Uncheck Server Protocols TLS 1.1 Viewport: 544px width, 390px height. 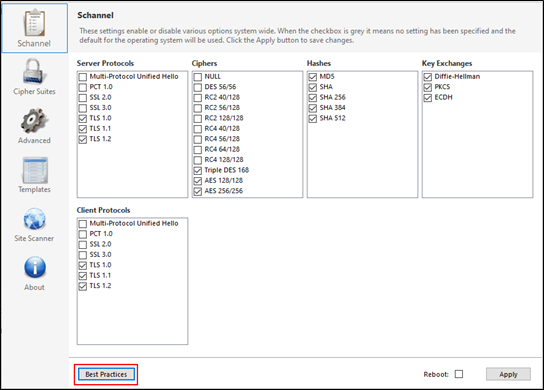83,129
